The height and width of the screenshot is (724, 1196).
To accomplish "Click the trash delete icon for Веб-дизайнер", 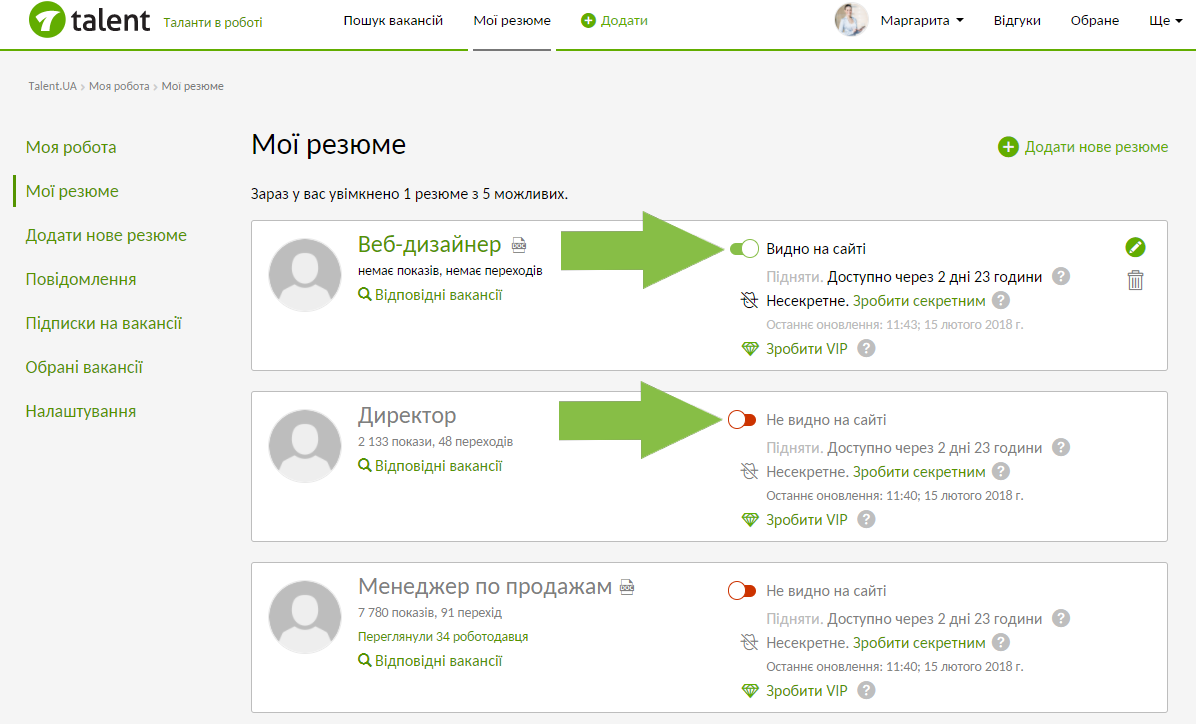I will [1135, 280].
